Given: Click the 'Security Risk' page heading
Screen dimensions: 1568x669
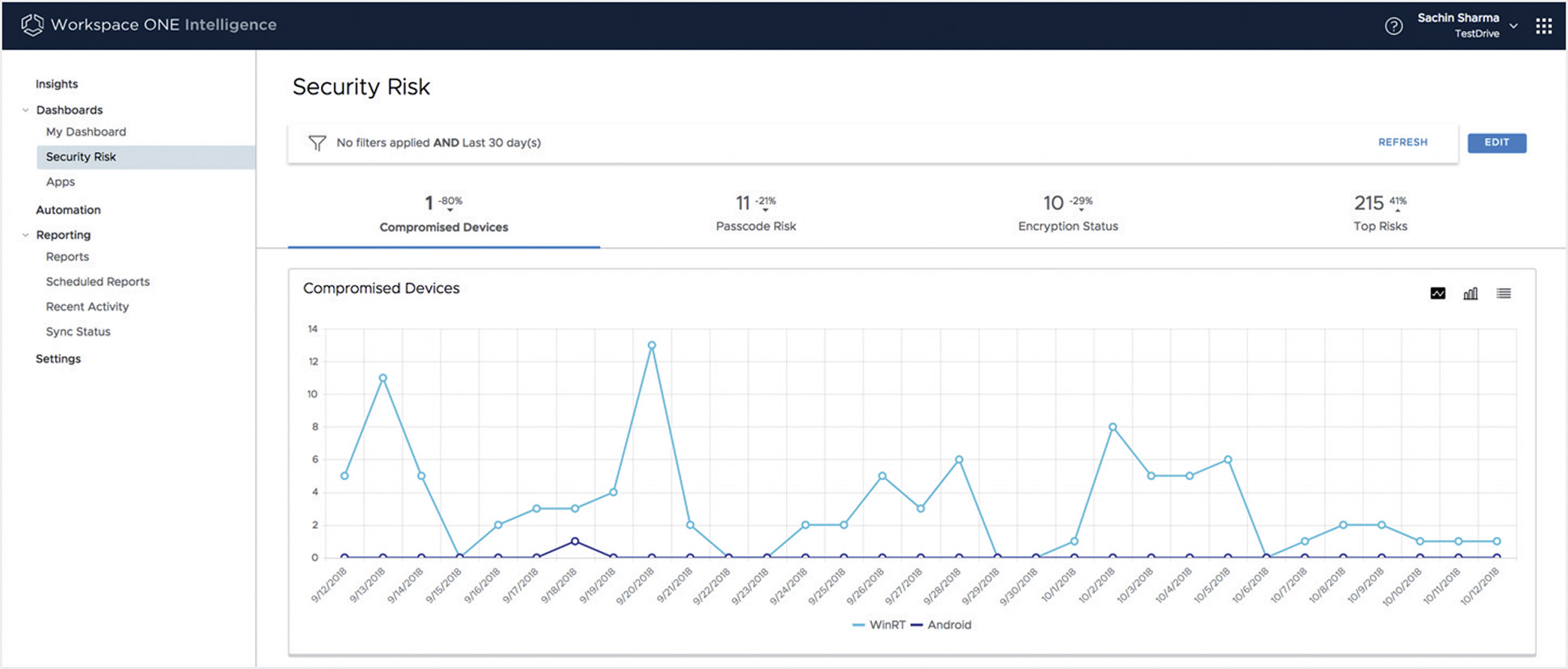Looking at the screenshot, I should click(x=361, y=87).
